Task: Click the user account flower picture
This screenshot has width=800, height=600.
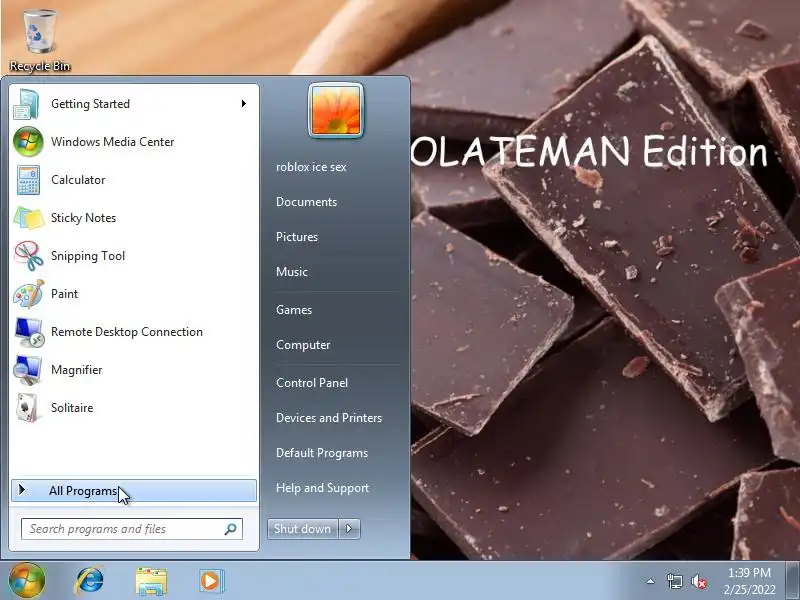Action: pyautogui.click(x=336, y=110)
